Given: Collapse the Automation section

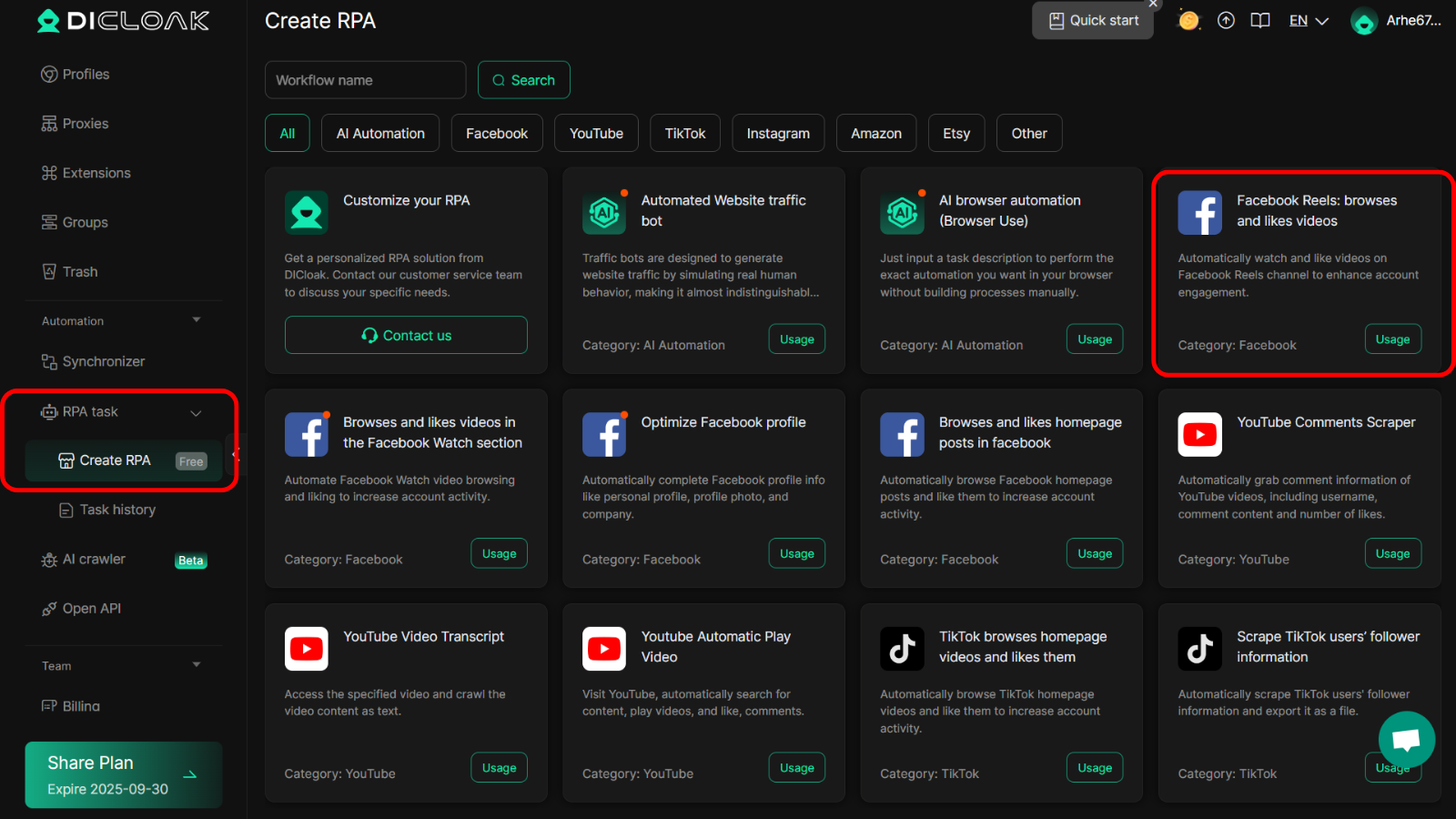Looking at the screenshot, I should click(x=197, y=320).
